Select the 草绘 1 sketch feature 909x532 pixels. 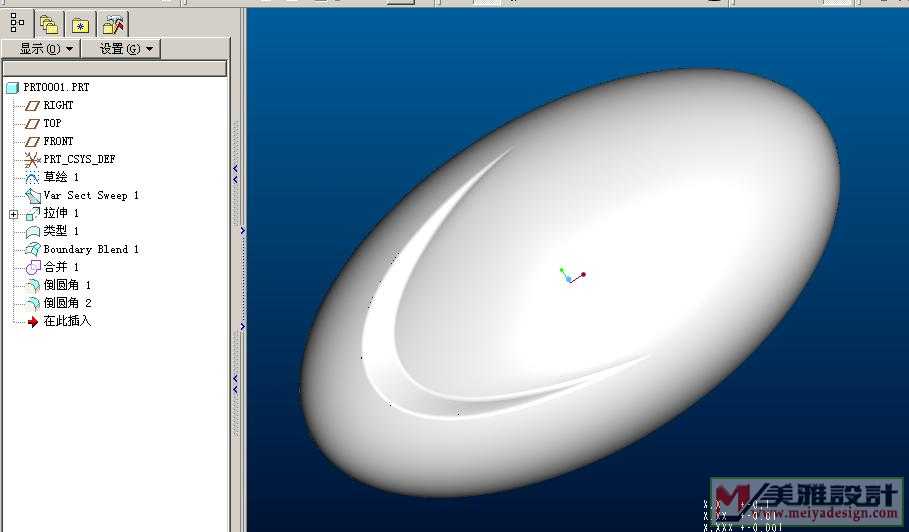pos(61,177)
